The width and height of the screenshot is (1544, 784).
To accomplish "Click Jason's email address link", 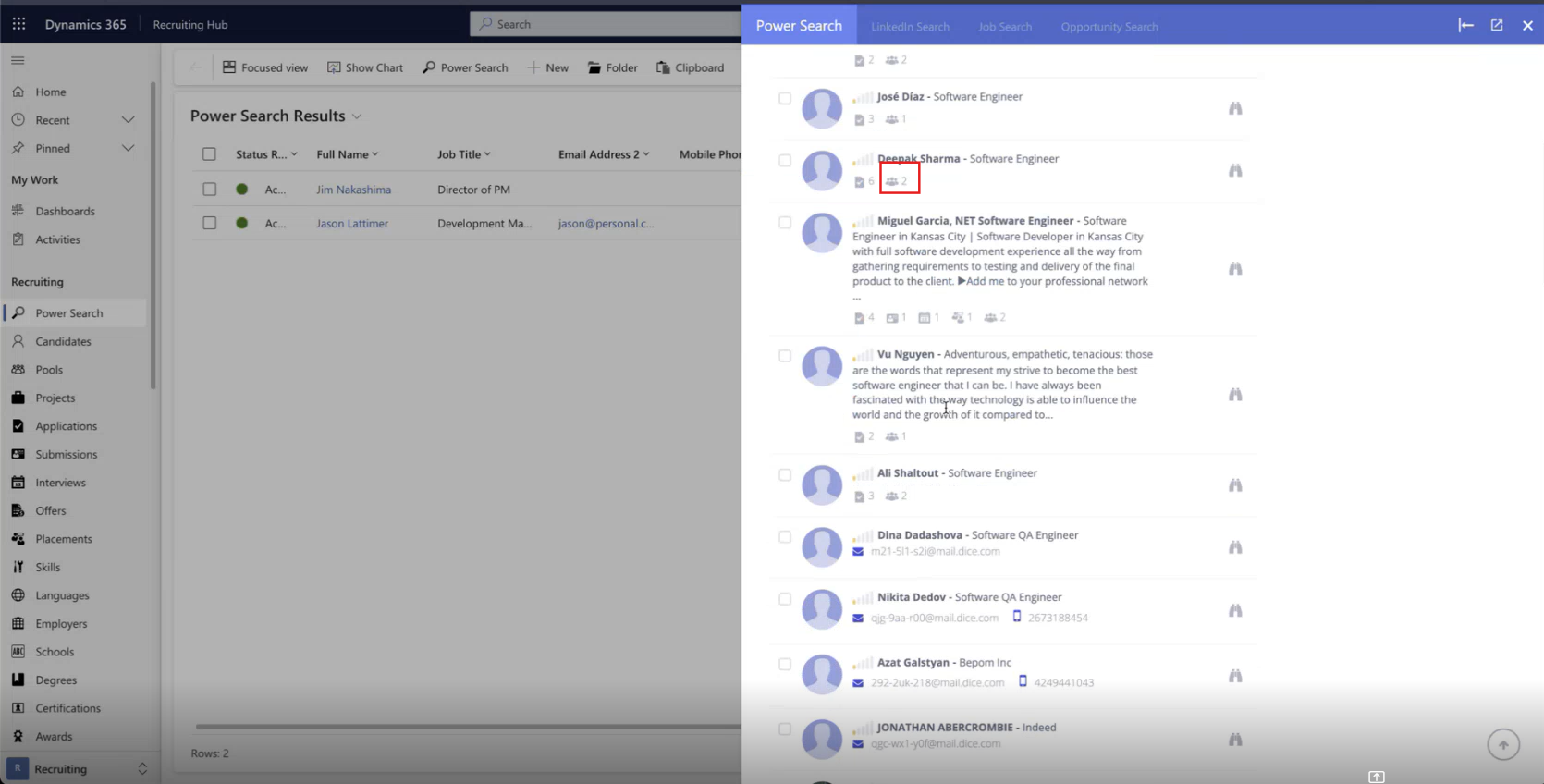I will tap(606, 224).
